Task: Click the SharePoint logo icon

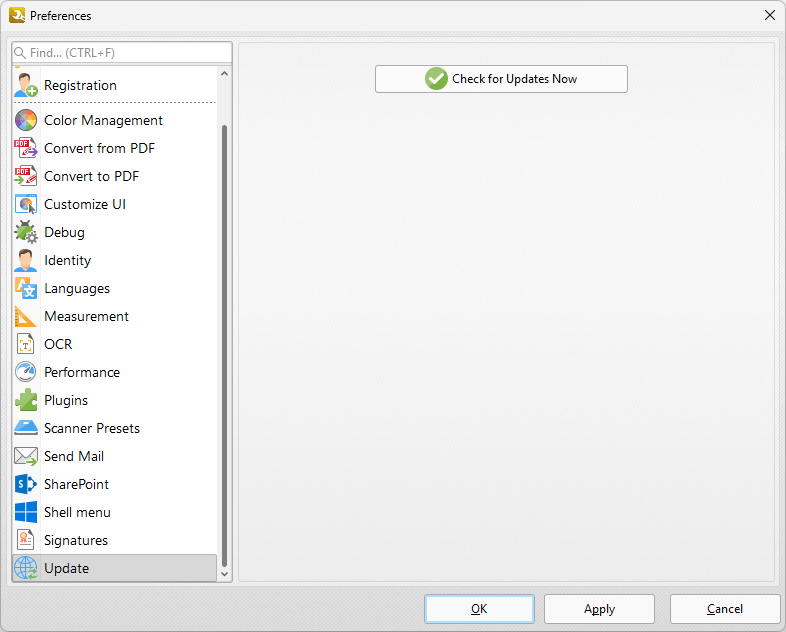Action: click(26, 484)
